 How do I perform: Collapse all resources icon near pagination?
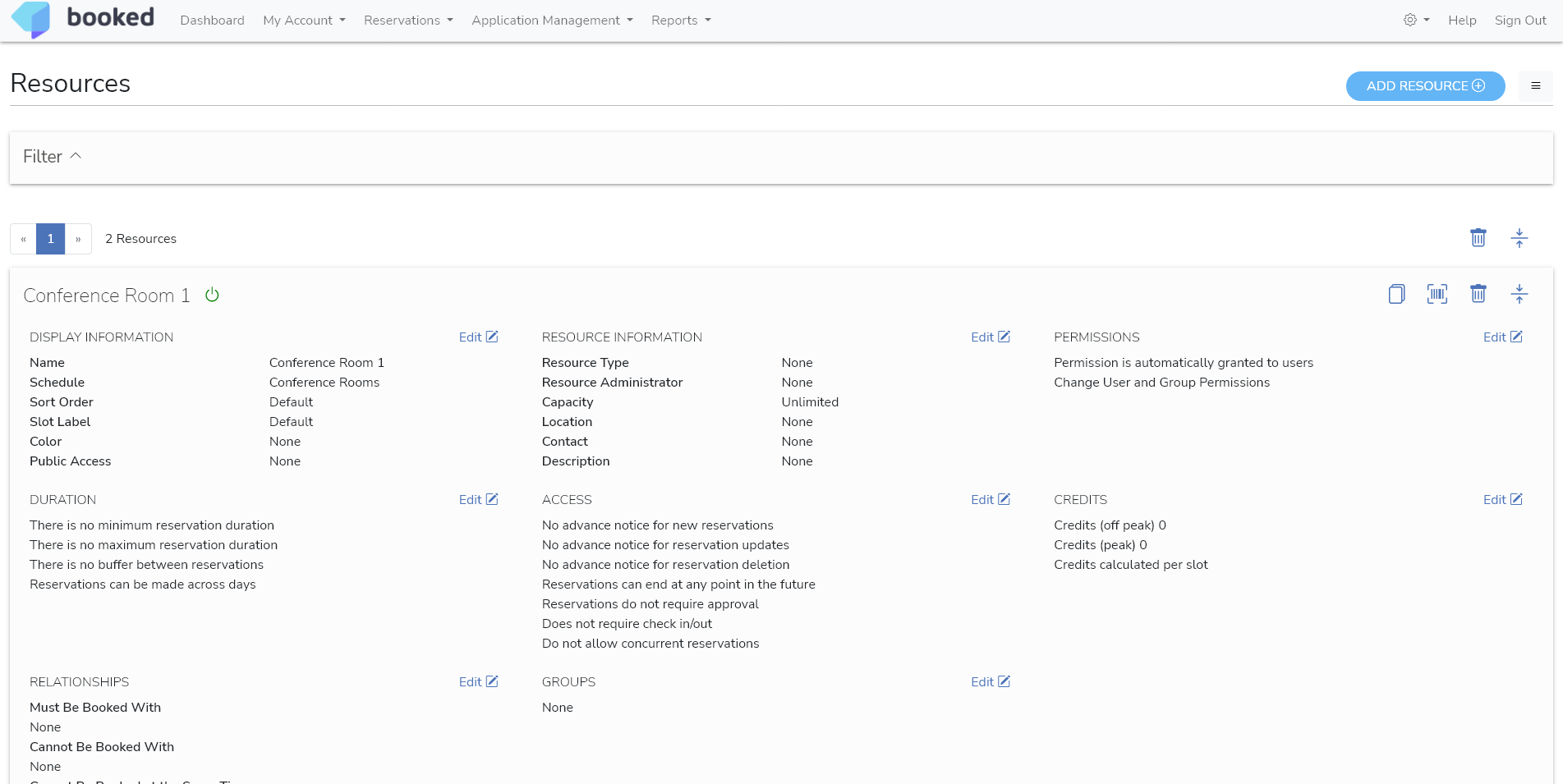pos(1519,238)
